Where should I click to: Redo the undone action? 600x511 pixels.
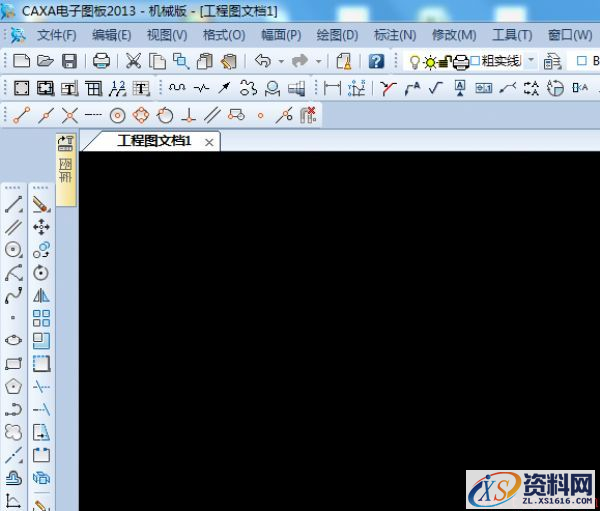[300, 60]
